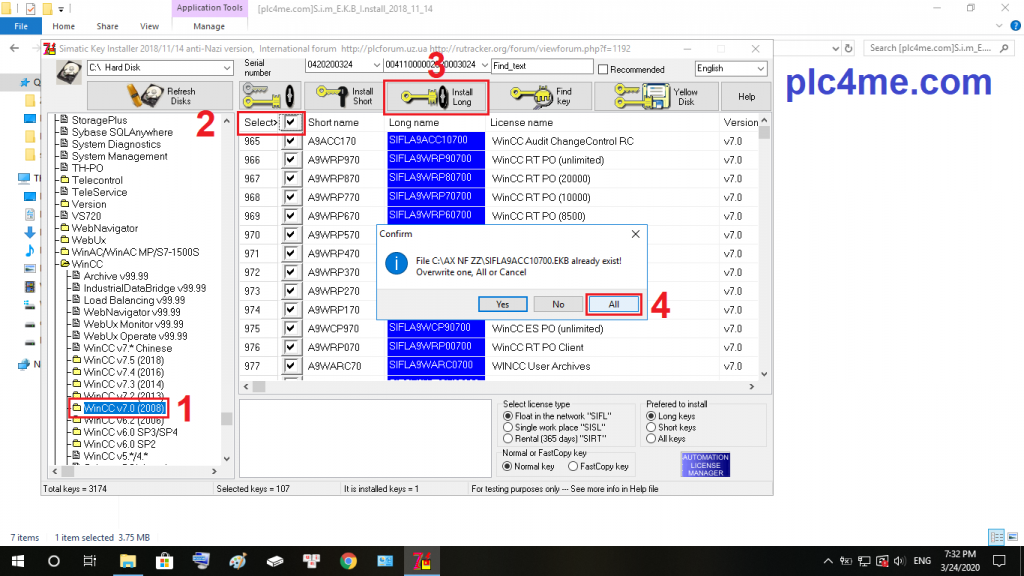Image resolution: width=1024 pixels, height=576 pixels.
Task: Select the WinCC v7.5 (2018) tree folder
Action: [x=122, y=360]
